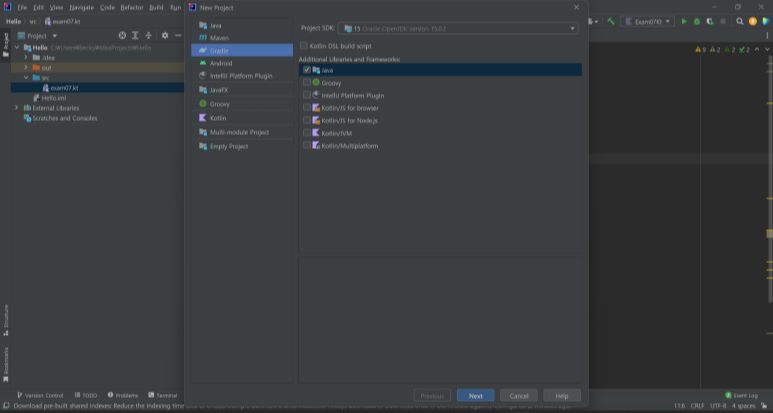Open the Terminal tool window tab

click(163, 395)
